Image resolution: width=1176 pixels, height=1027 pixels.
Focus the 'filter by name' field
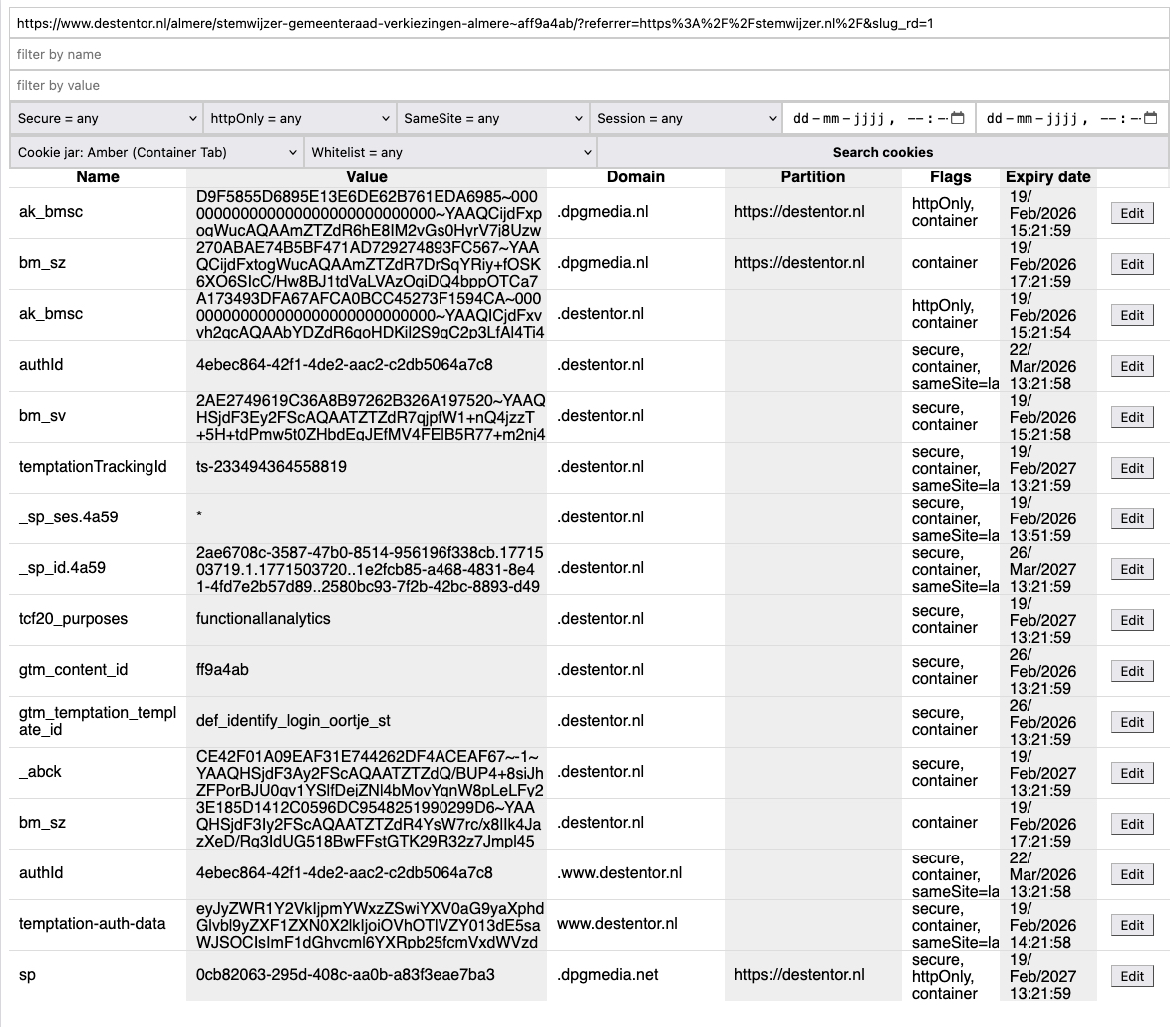coord(588,54)
